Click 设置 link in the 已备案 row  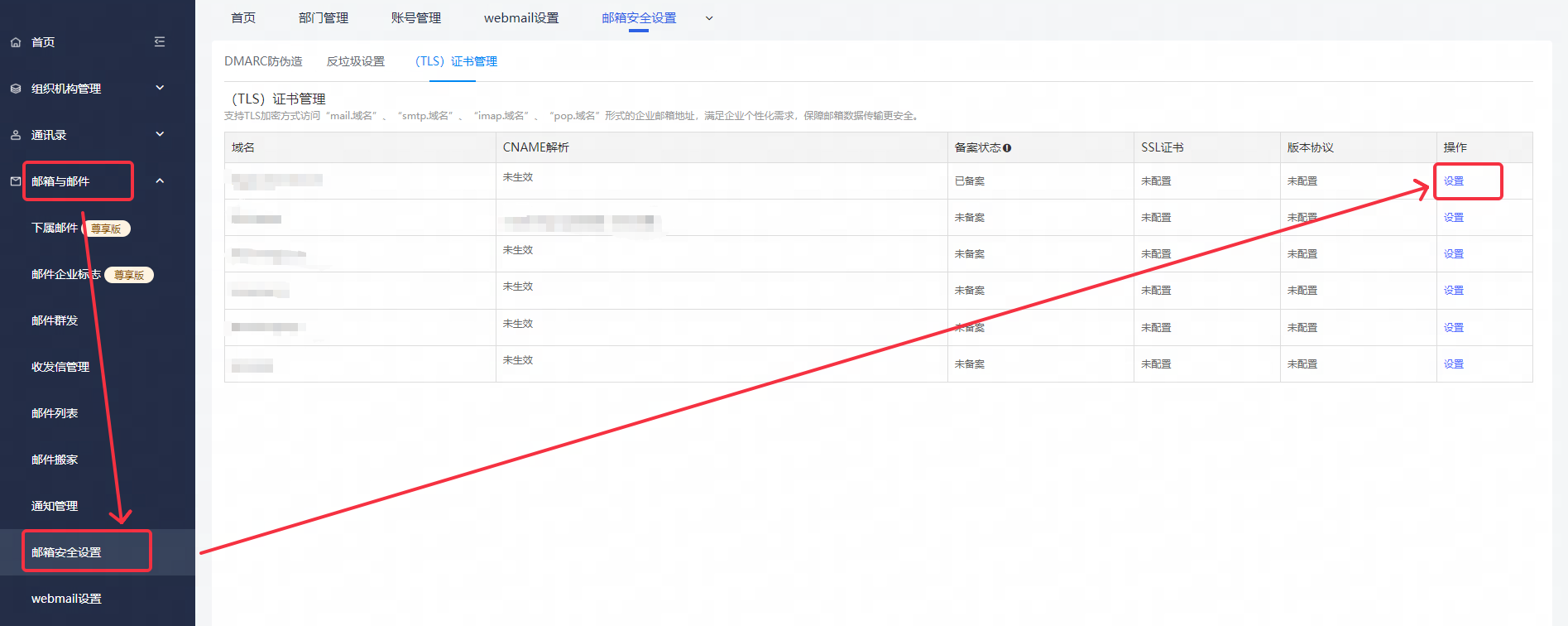point(1454,181)
